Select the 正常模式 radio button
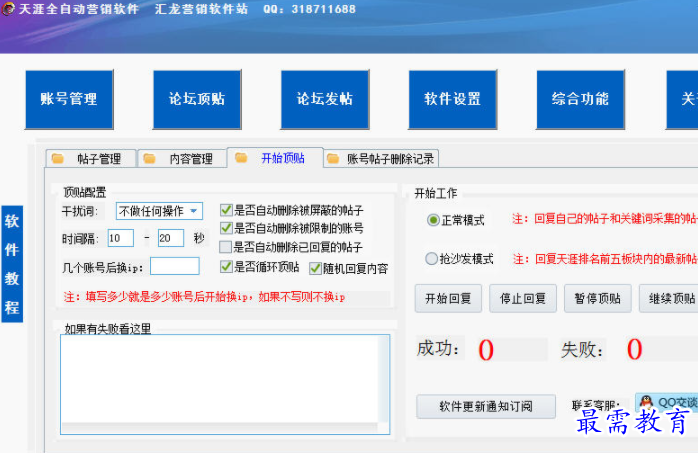The height and width of the screenshot is (453, 698). 433,220
